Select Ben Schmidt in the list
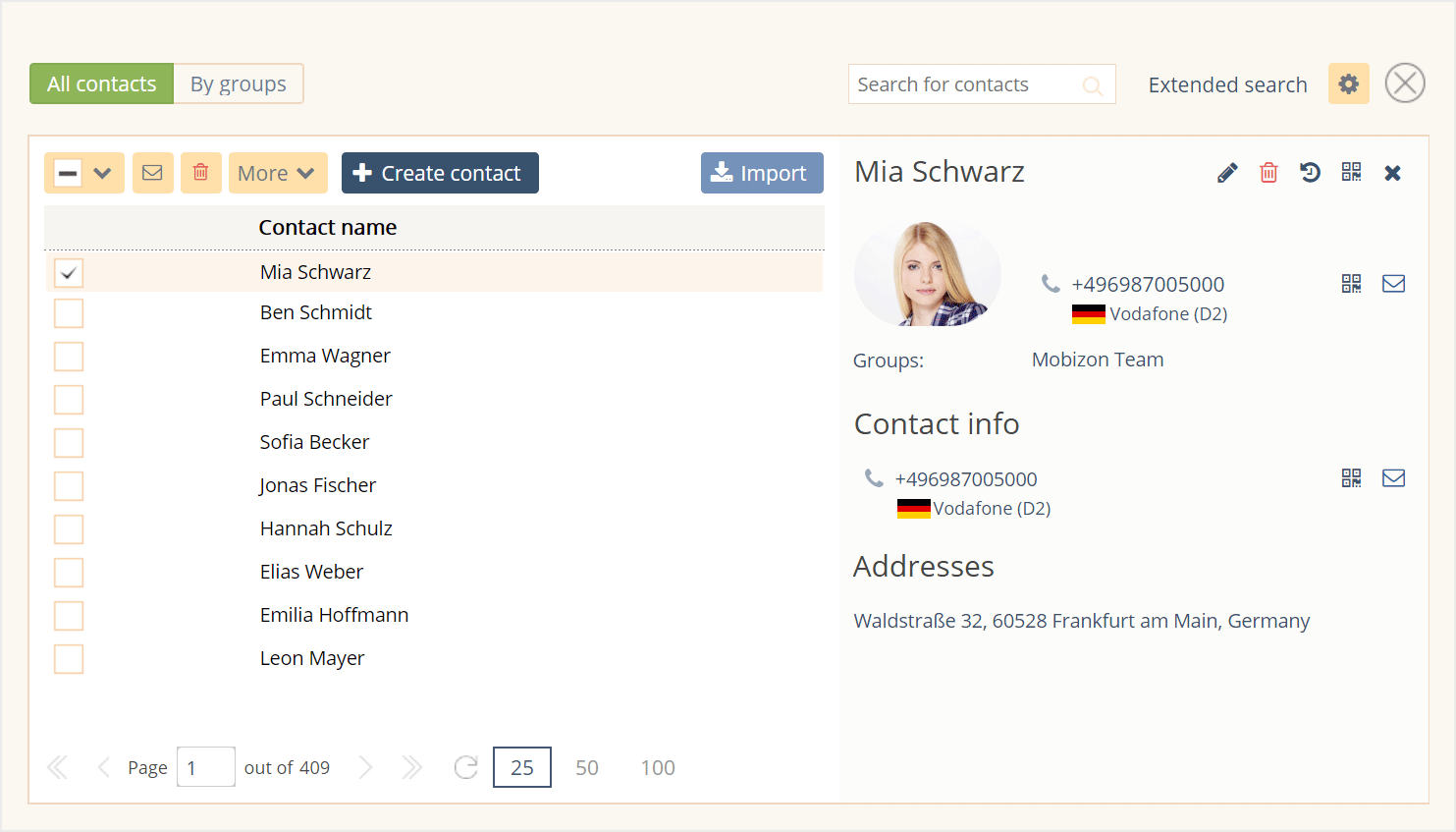Viewport: 1456px width, 832px height. pyautogui.click(x=316, y=312)
